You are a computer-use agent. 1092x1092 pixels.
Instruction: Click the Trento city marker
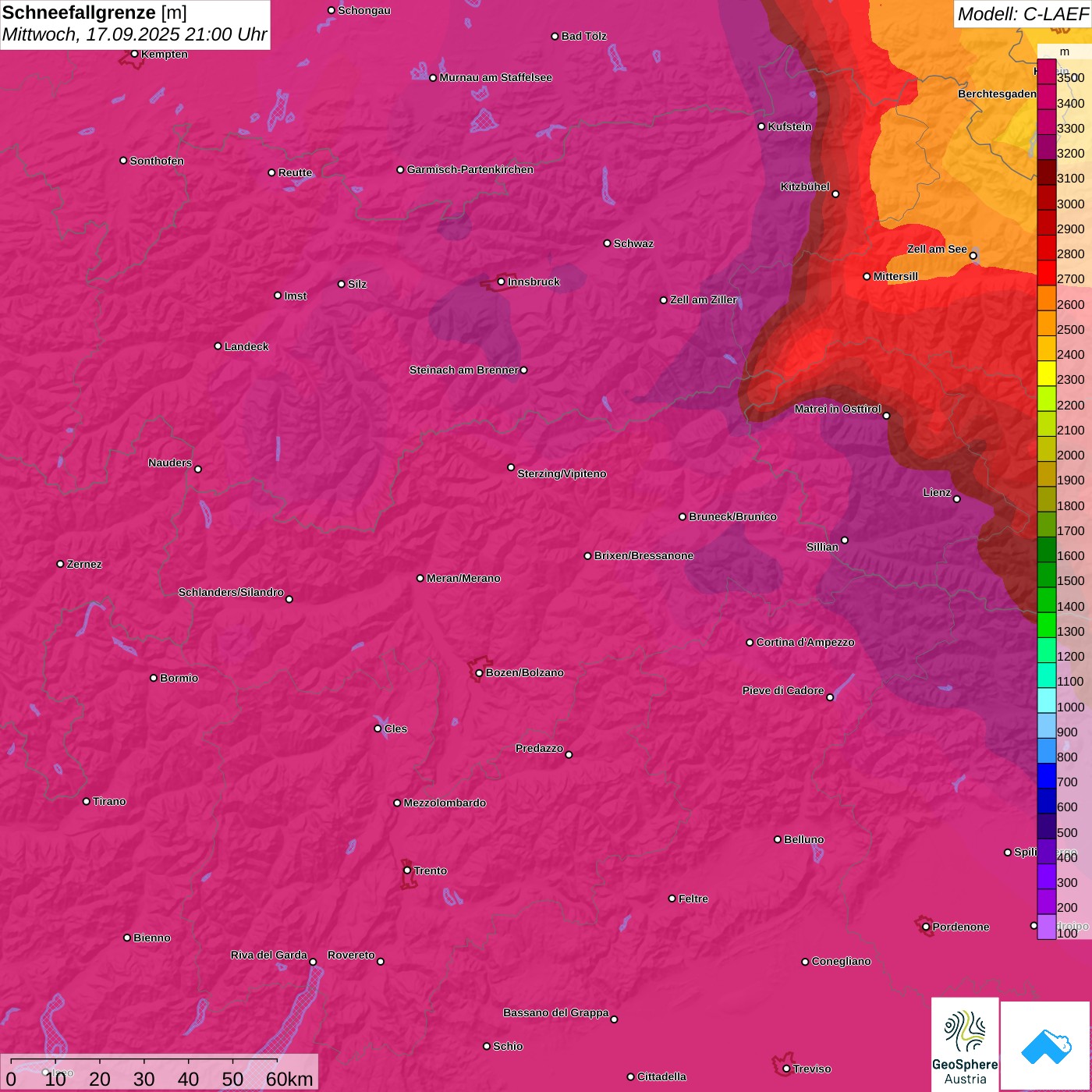click(407, 870)
